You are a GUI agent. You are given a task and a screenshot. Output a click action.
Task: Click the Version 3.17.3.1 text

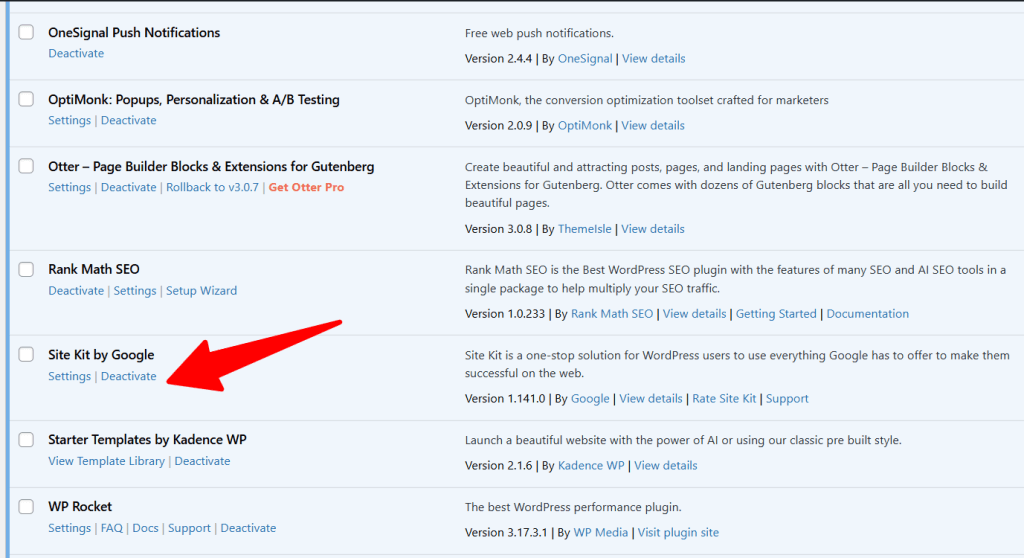tap(506, 533)
